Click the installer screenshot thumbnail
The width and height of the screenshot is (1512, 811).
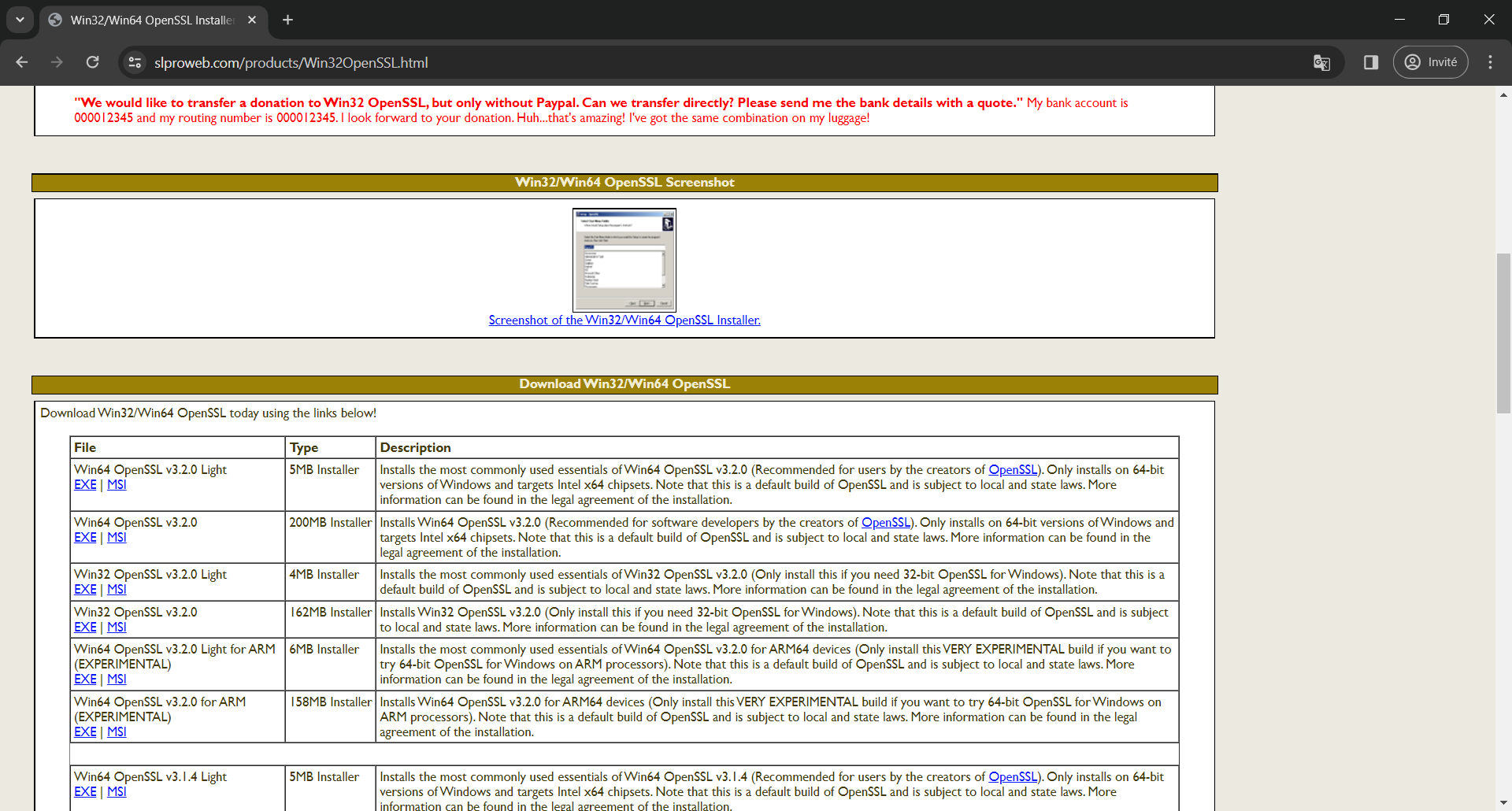point(624,260)
